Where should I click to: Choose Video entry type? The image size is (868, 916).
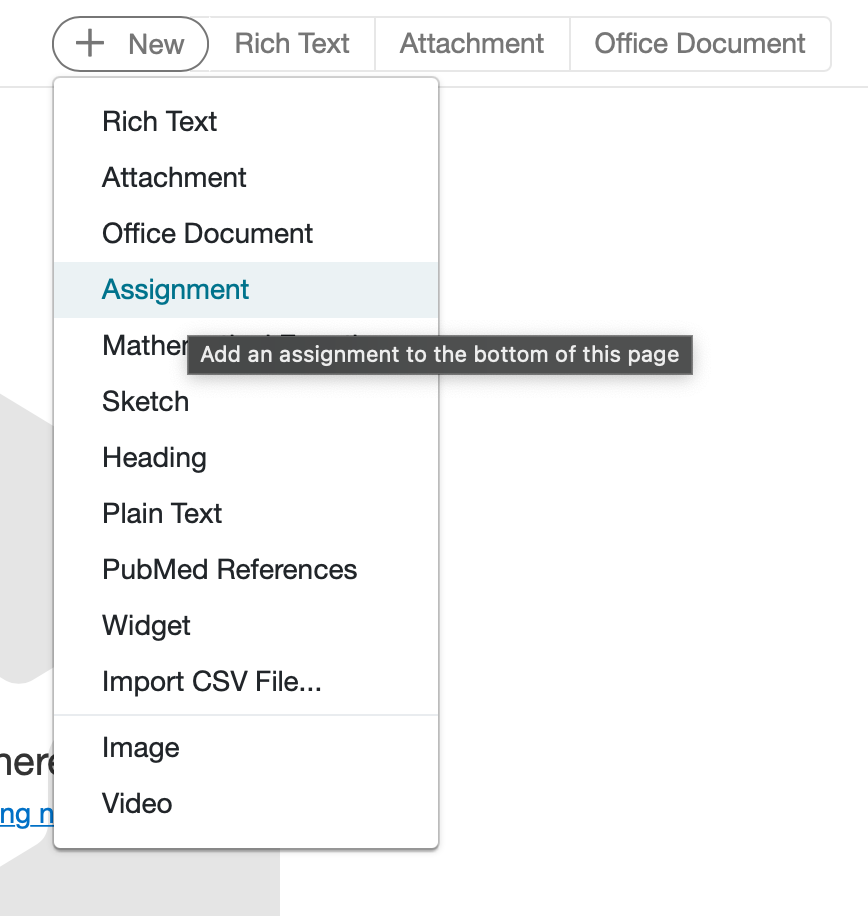136,803
